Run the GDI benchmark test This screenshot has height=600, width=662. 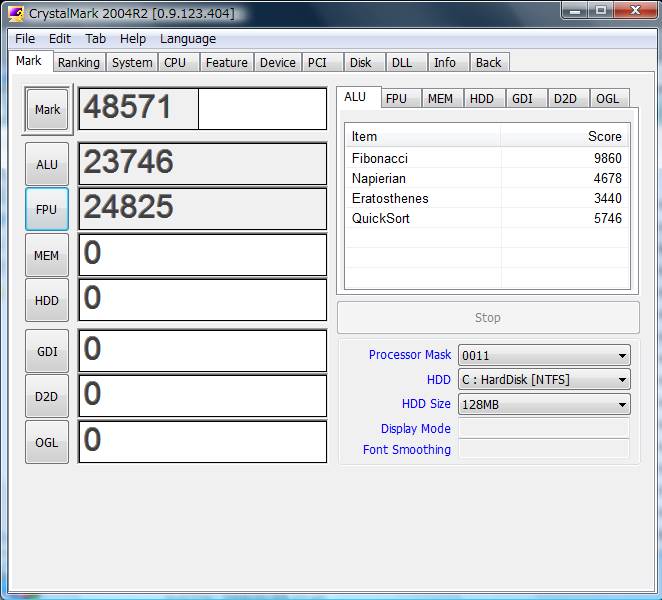point(47,351)
